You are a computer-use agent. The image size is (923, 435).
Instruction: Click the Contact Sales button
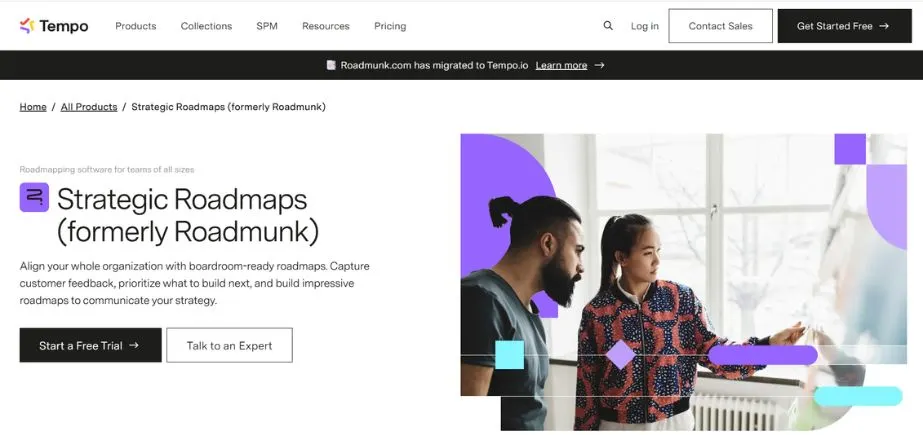click(721, 26)
